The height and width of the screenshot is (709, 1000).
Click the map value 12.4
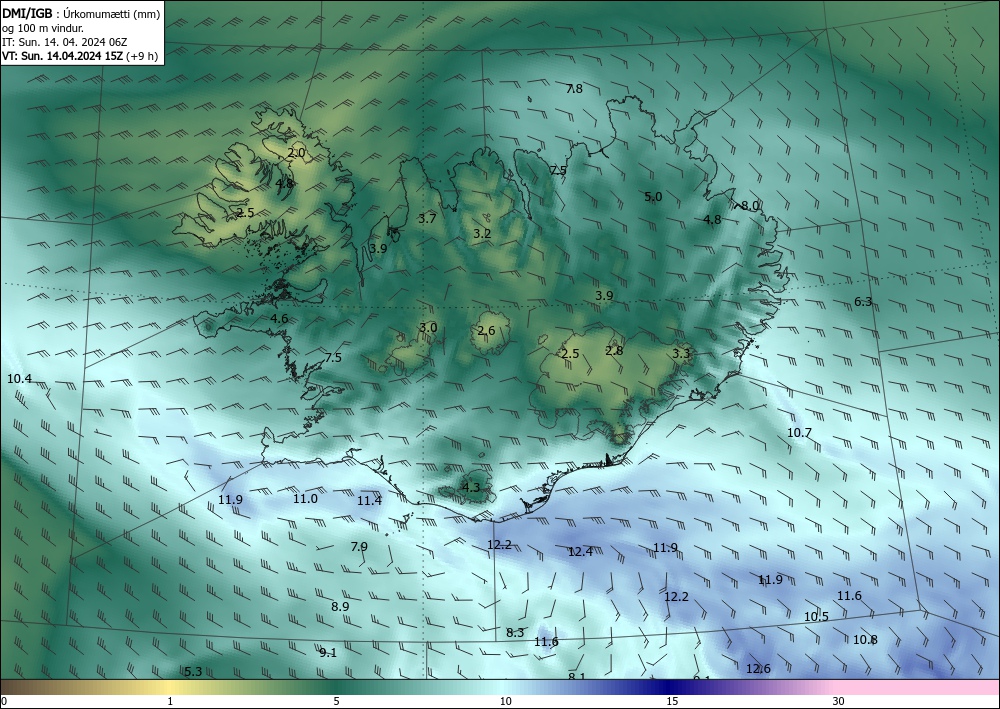pos(580,552)
